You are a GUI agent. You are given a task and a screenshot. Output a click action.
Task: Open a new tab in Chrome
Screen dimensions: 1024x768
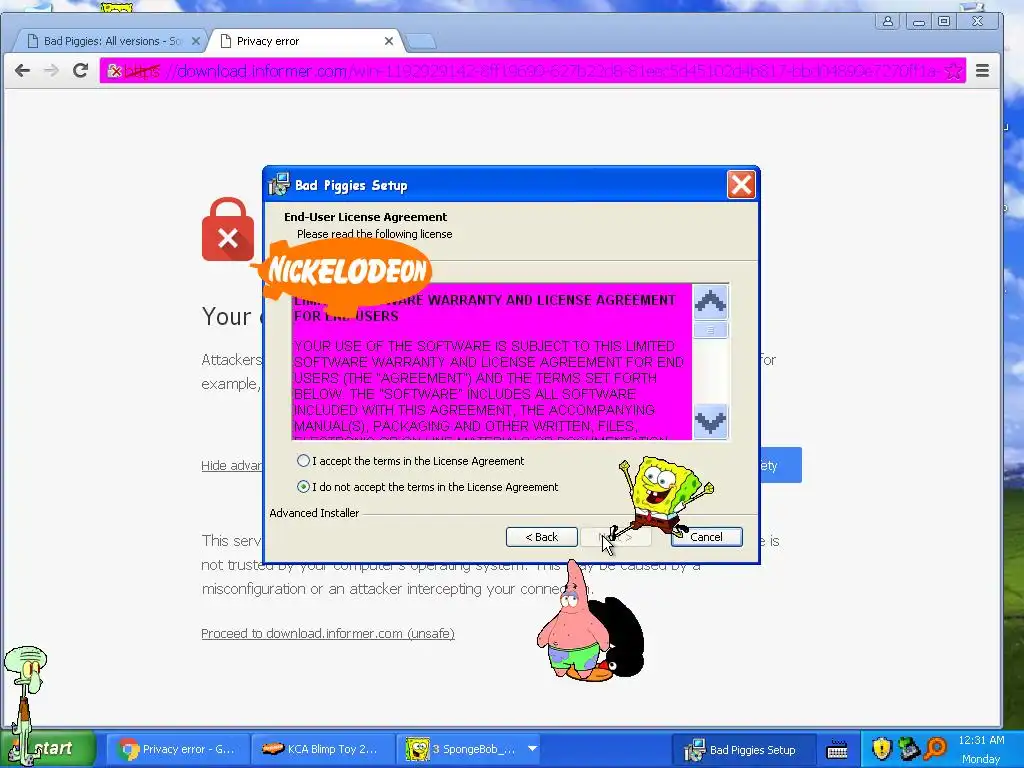coord(421,42)
